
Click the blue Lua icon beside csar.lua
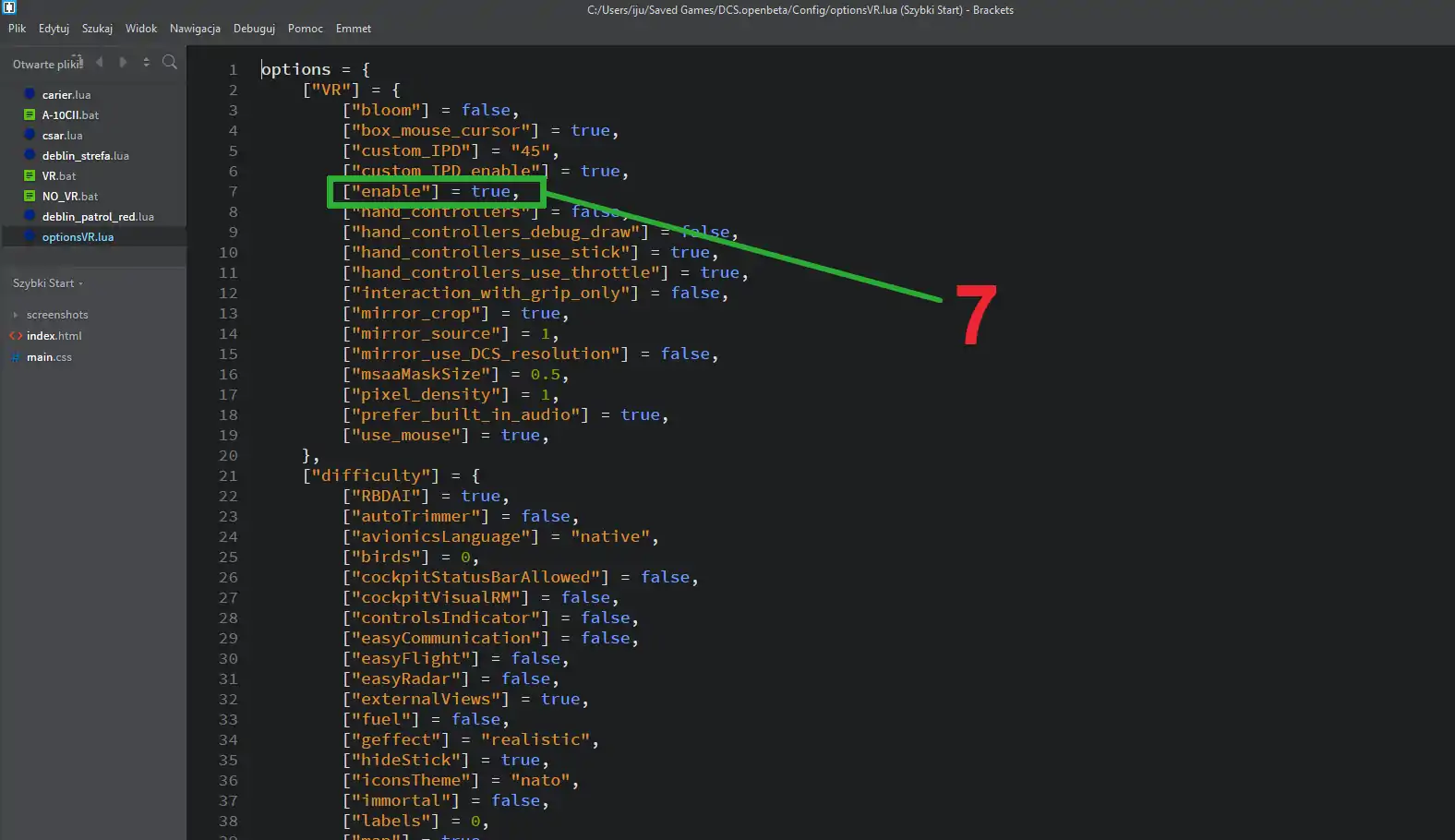tap(30, 135)
